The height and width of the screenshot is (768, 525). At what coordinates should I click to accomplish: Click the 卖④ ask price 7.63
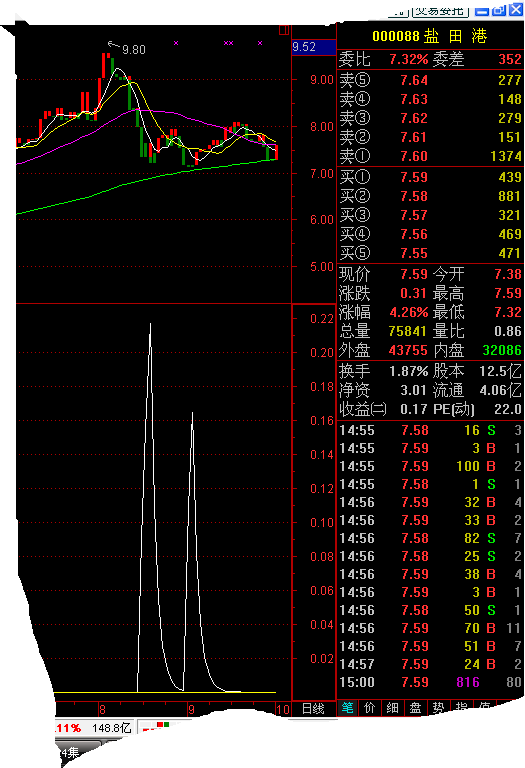414,99
